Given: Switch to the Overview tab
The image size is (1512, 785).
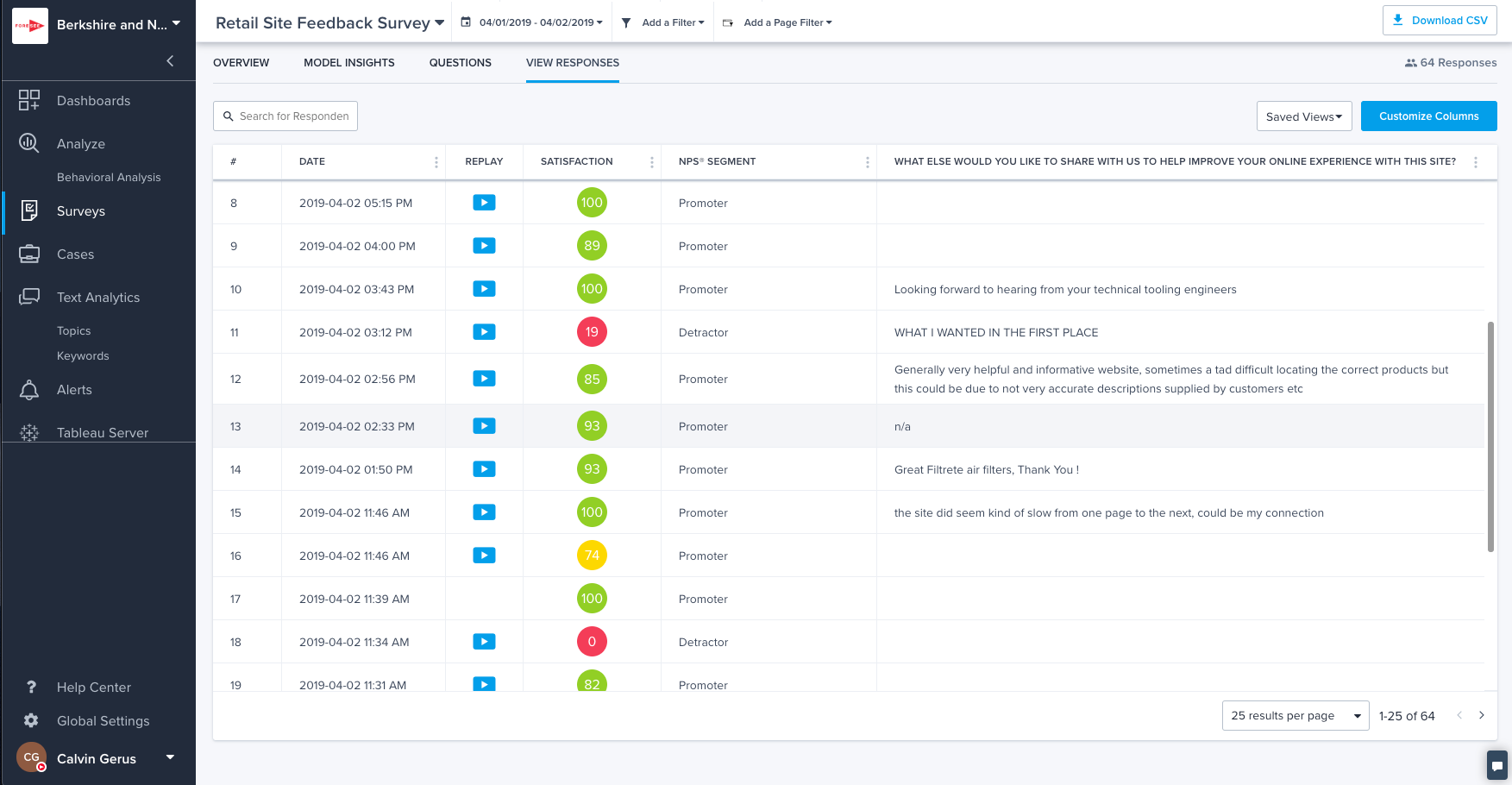Looking at the screenshot, I should 242,63.
